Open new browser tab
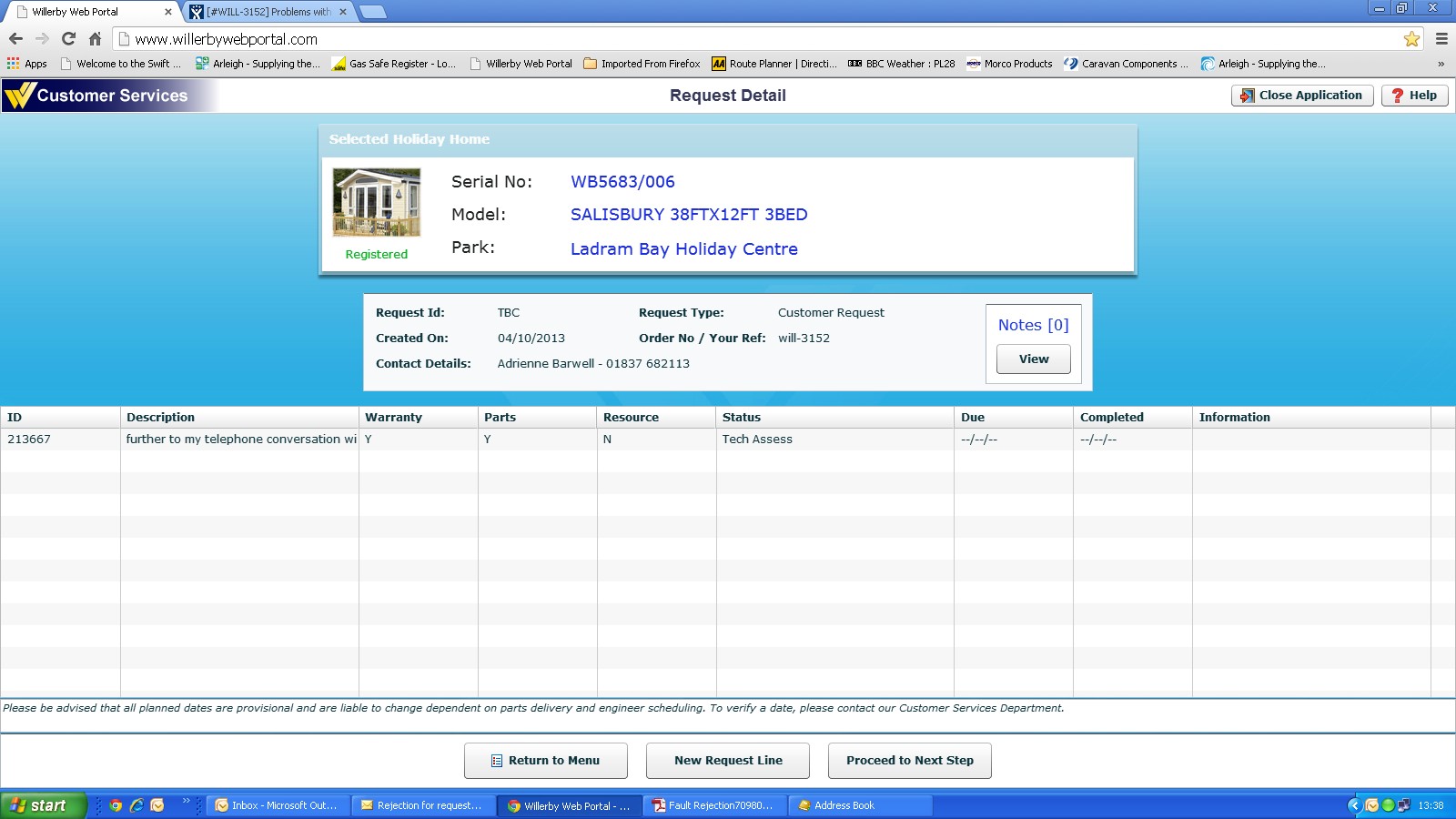1456x819 pixels. tap(373, 12)
